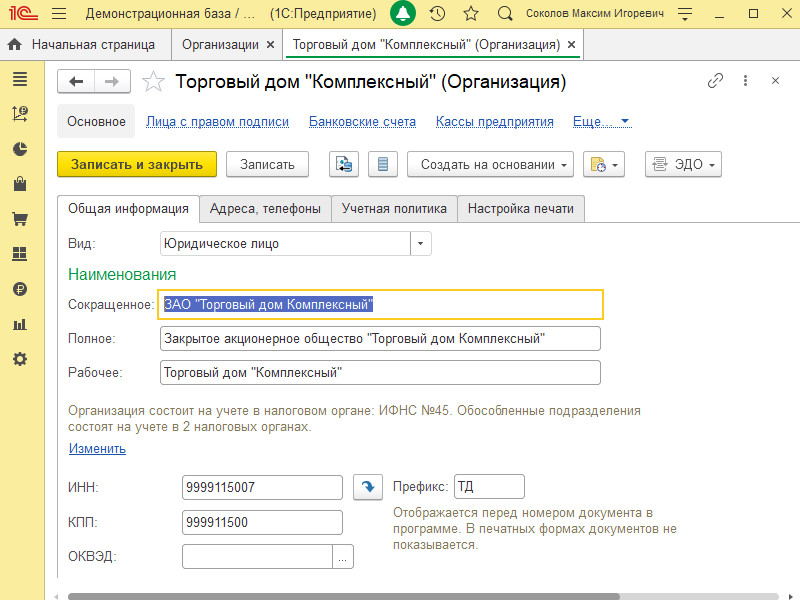Expand the ЭДО dropdown menu
Image resolution: width=800 pixels, height=600 pixels.
pyautogui.click(x=683, y=165)
